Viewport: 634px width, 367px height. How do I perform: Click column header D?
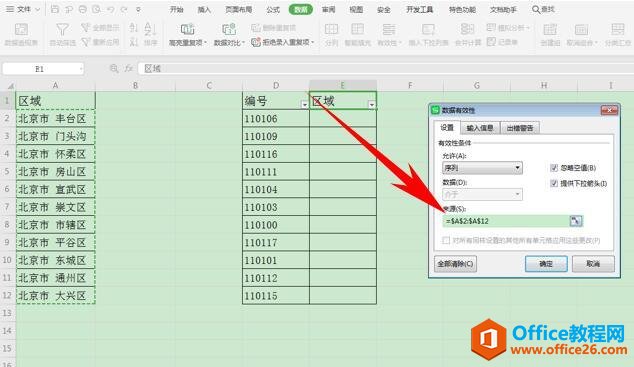point(276,86)
